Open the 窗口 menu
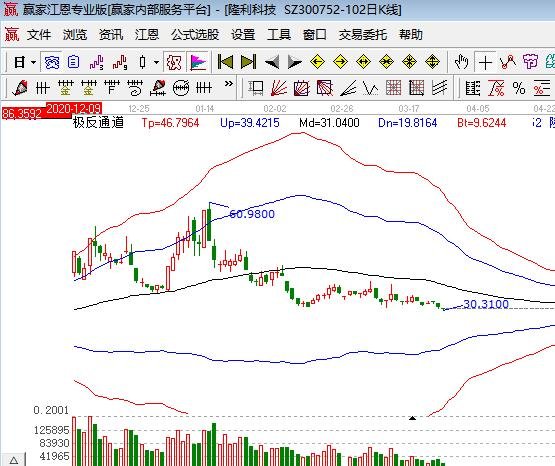 (x=315, y=35)
